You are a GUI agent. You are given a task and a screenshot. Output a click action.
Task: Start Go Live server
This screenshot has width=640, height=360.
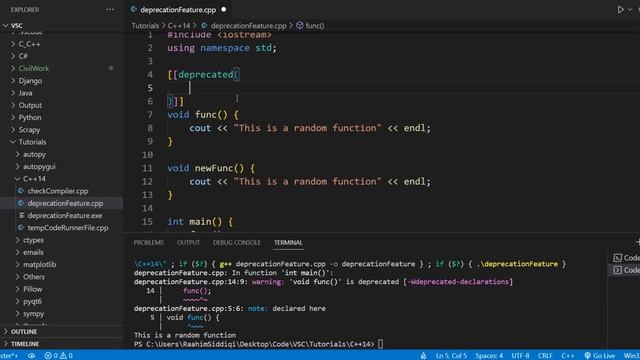point(599,356)
